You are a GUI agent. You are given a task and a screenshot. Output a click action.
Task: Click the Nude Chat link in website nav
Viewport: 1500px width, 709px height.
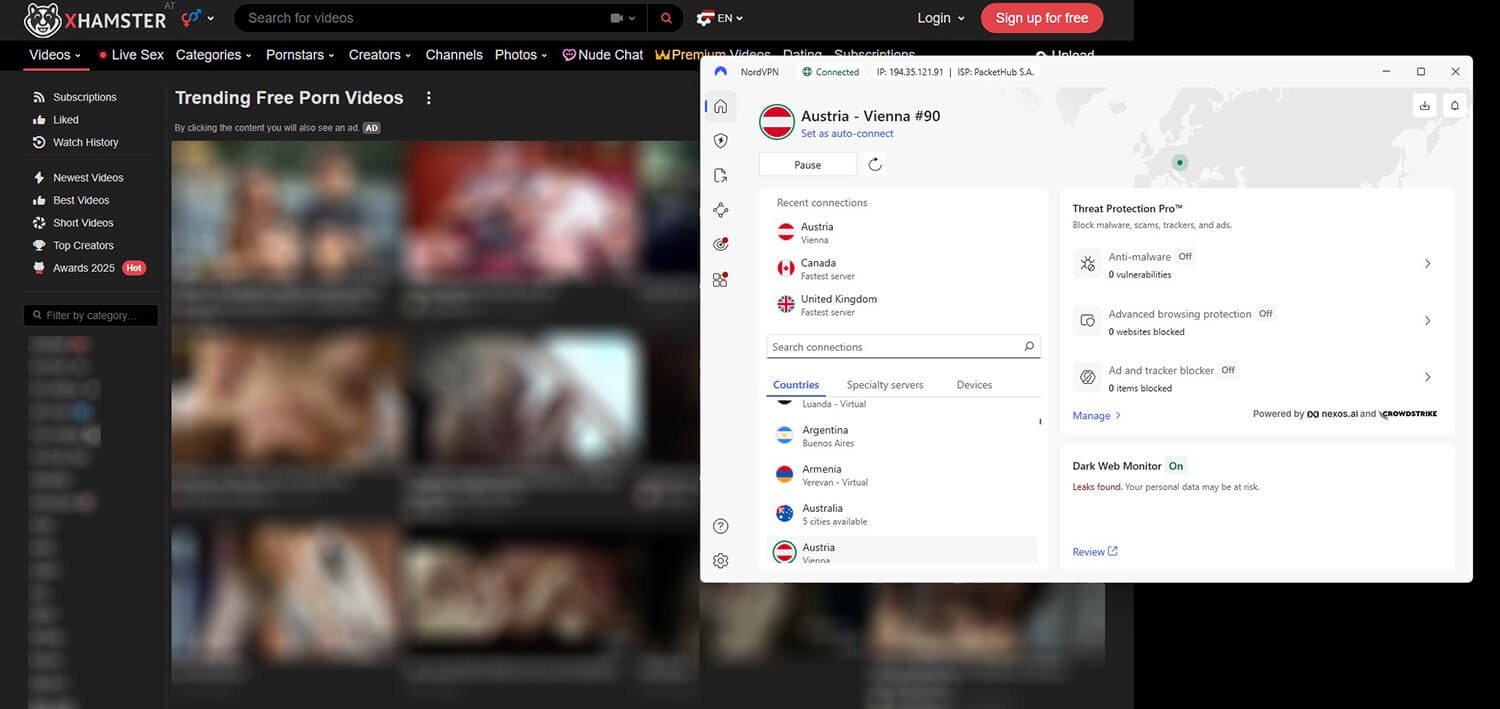(603, 55)
